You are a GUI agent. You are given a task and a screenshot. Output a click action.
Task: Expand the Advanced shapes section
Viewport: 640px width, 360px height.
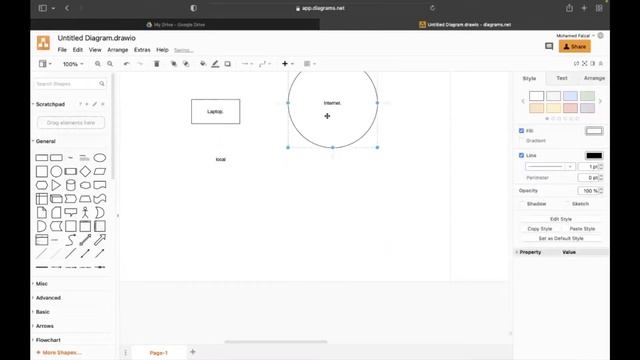48,298
